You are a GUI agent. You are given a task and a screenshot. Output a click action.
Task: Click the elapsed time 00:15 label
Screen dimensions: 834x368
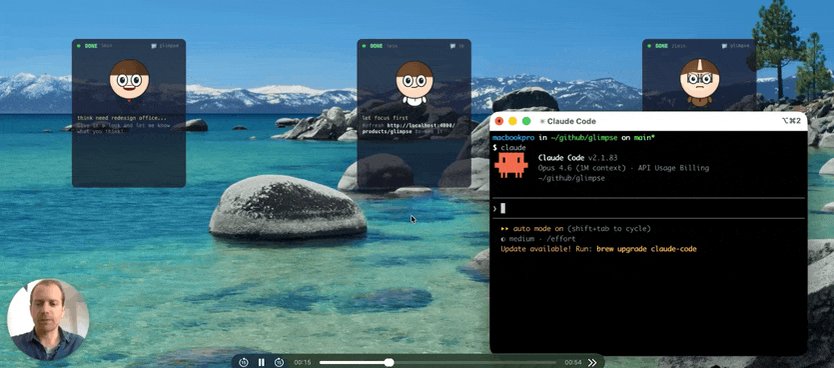coord(302,362)
